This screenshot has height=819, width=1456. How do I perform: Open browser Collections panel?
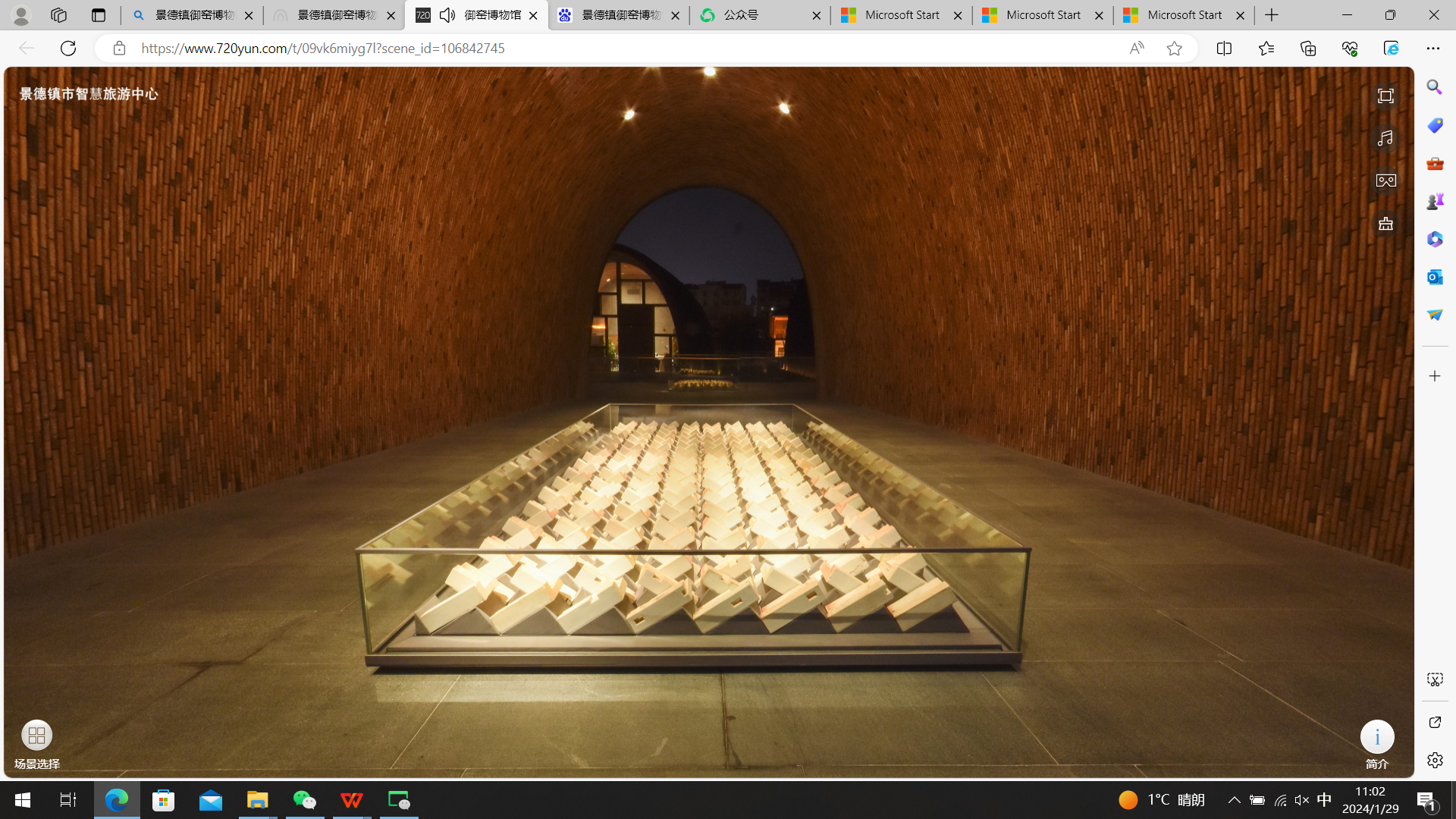(1308, 49)
